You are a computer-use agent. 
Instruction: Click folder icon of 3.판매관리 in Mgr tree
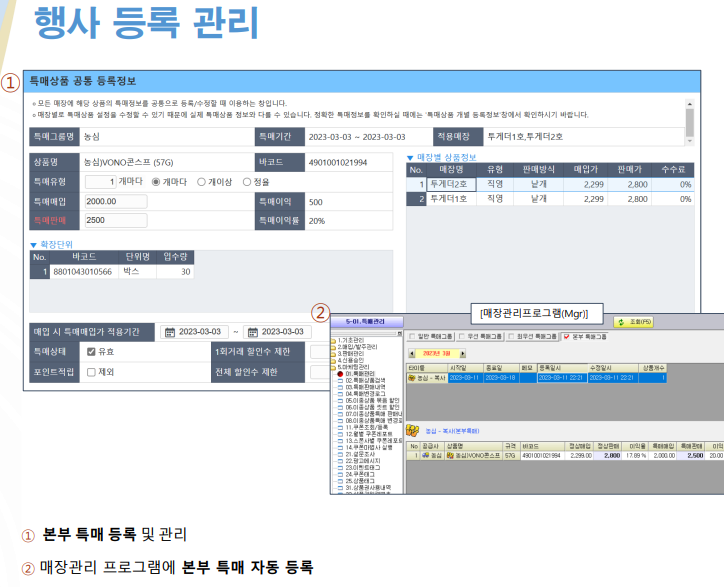[x=333, y=354]
